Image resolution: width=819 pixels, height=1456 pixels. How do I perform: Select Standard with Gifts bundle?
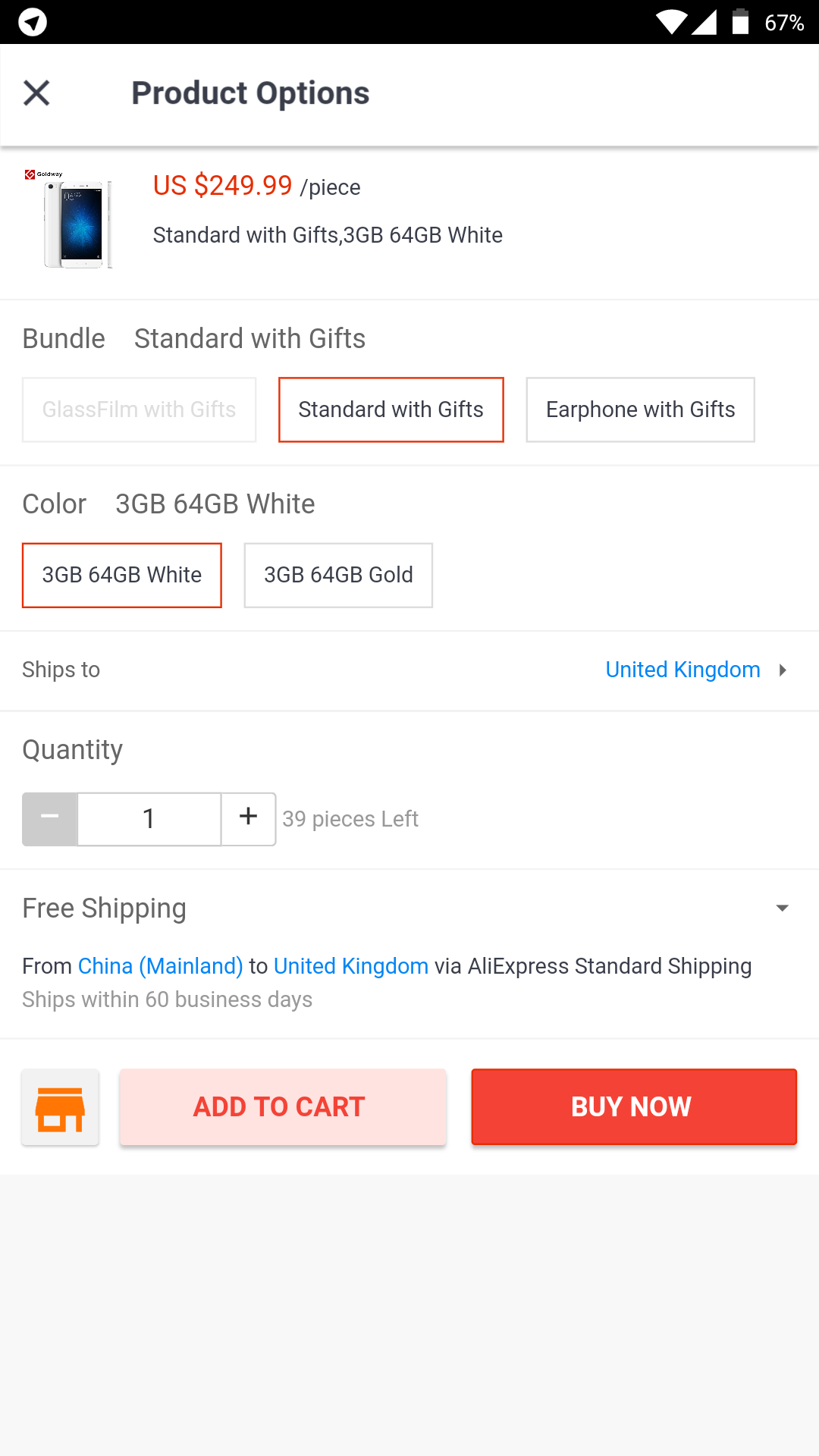(x=391, y=409)
